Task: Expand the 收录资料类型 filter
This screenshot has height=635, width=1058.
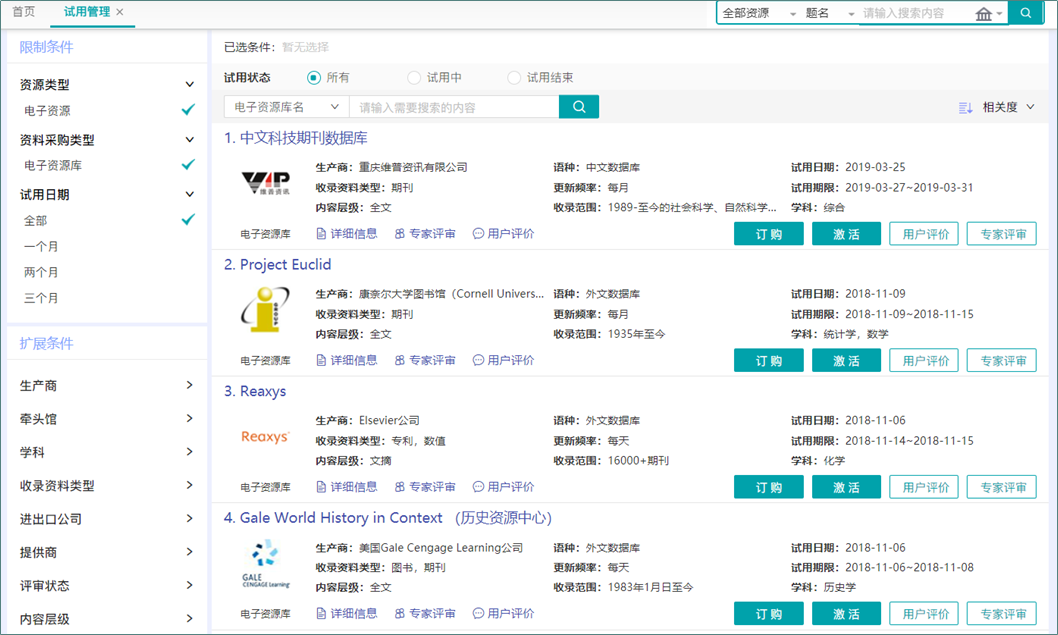Action: [190, 485]
